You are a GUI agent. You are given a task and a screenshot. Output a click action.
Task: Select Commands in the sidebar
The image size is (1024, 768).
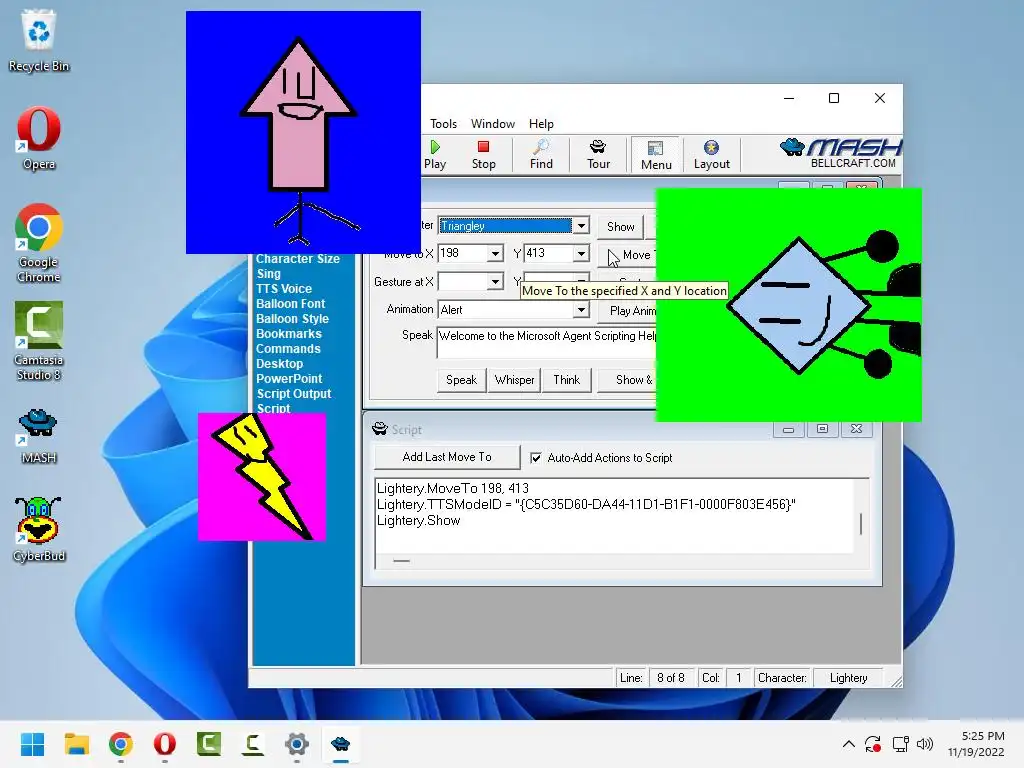[x=288, y=349]
